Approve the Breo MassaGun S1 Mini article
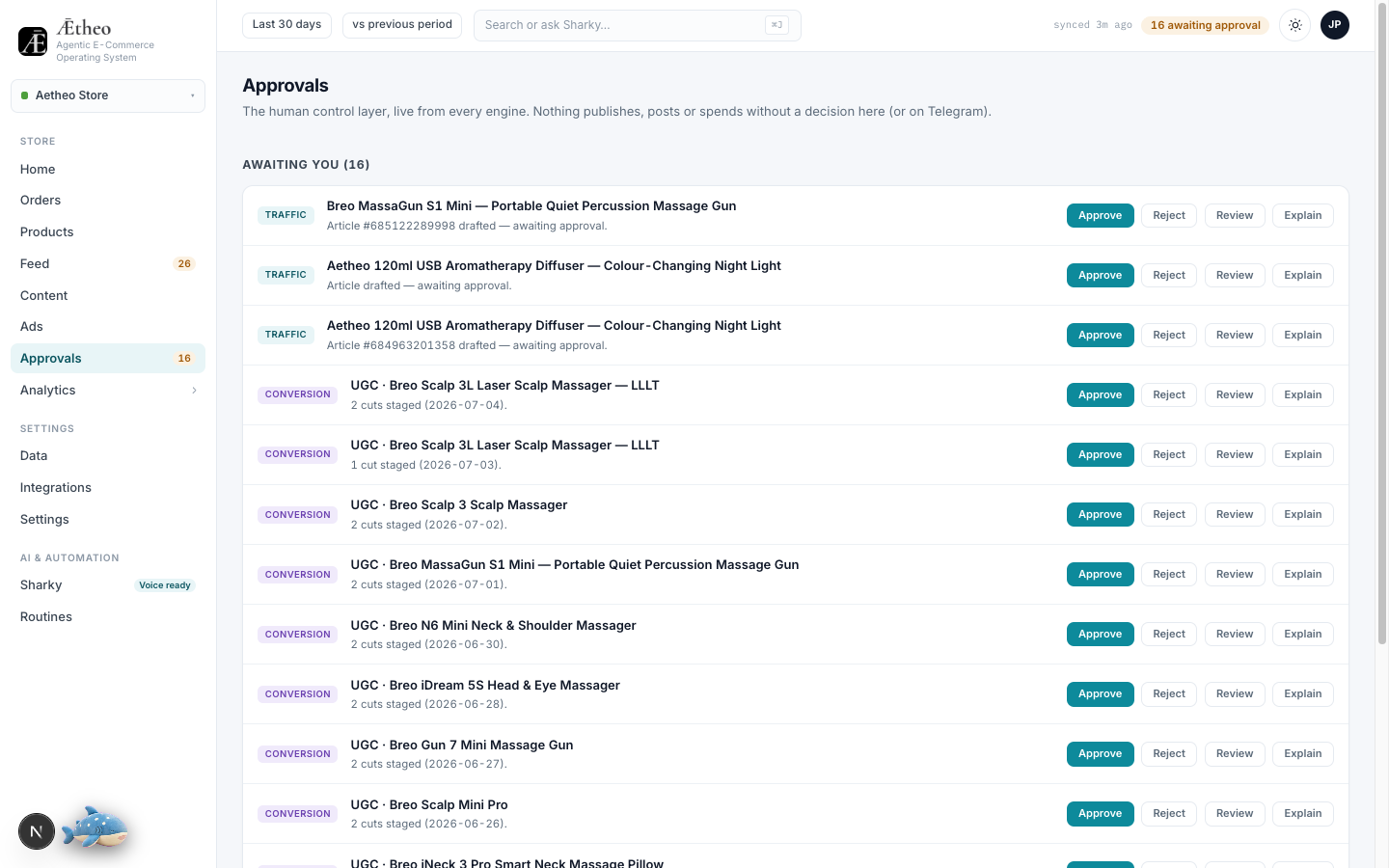1389x868 pixels. click(1101, 216)
